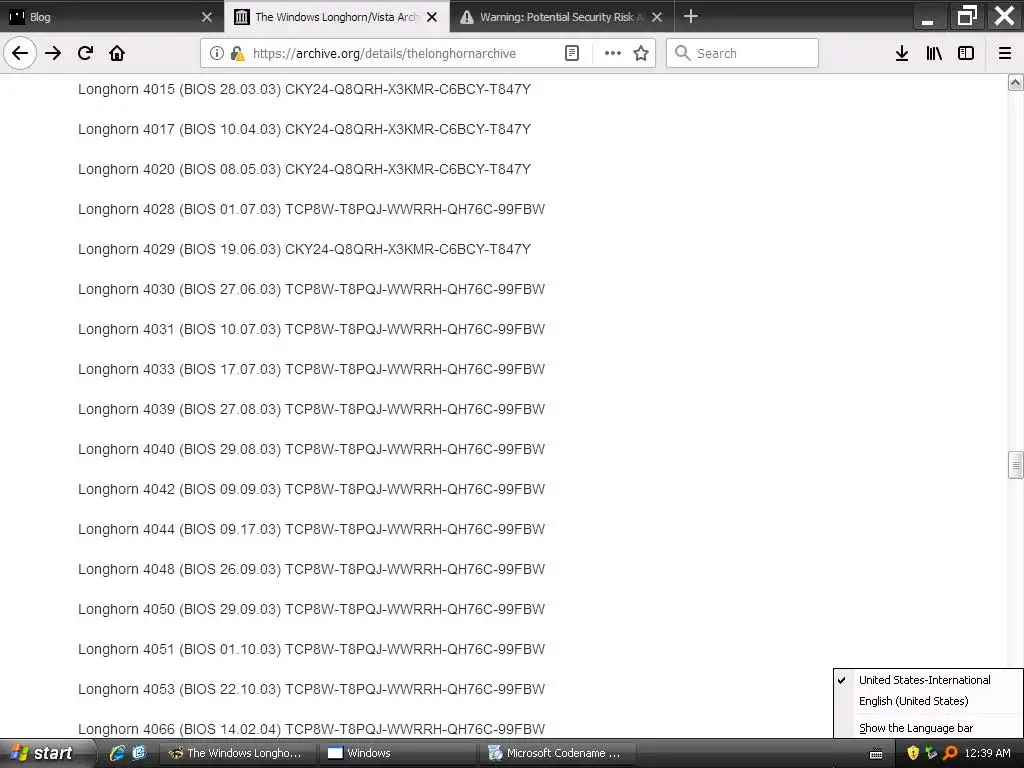Click the Longhorn 4015 product key line

[304, 89]
